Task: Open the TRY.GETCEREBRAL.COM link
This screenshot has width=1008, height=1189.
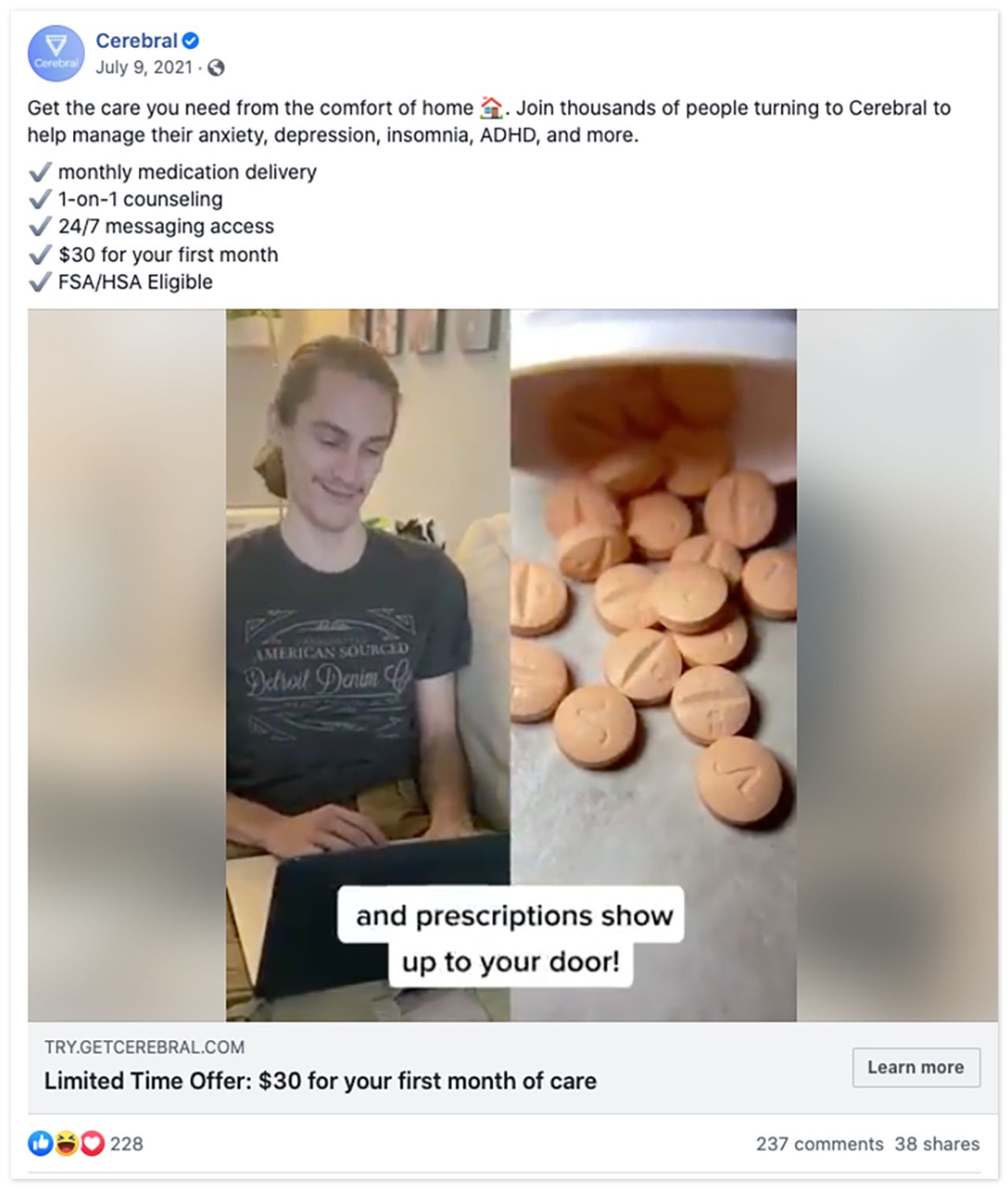Action: tap(144, 1047)
